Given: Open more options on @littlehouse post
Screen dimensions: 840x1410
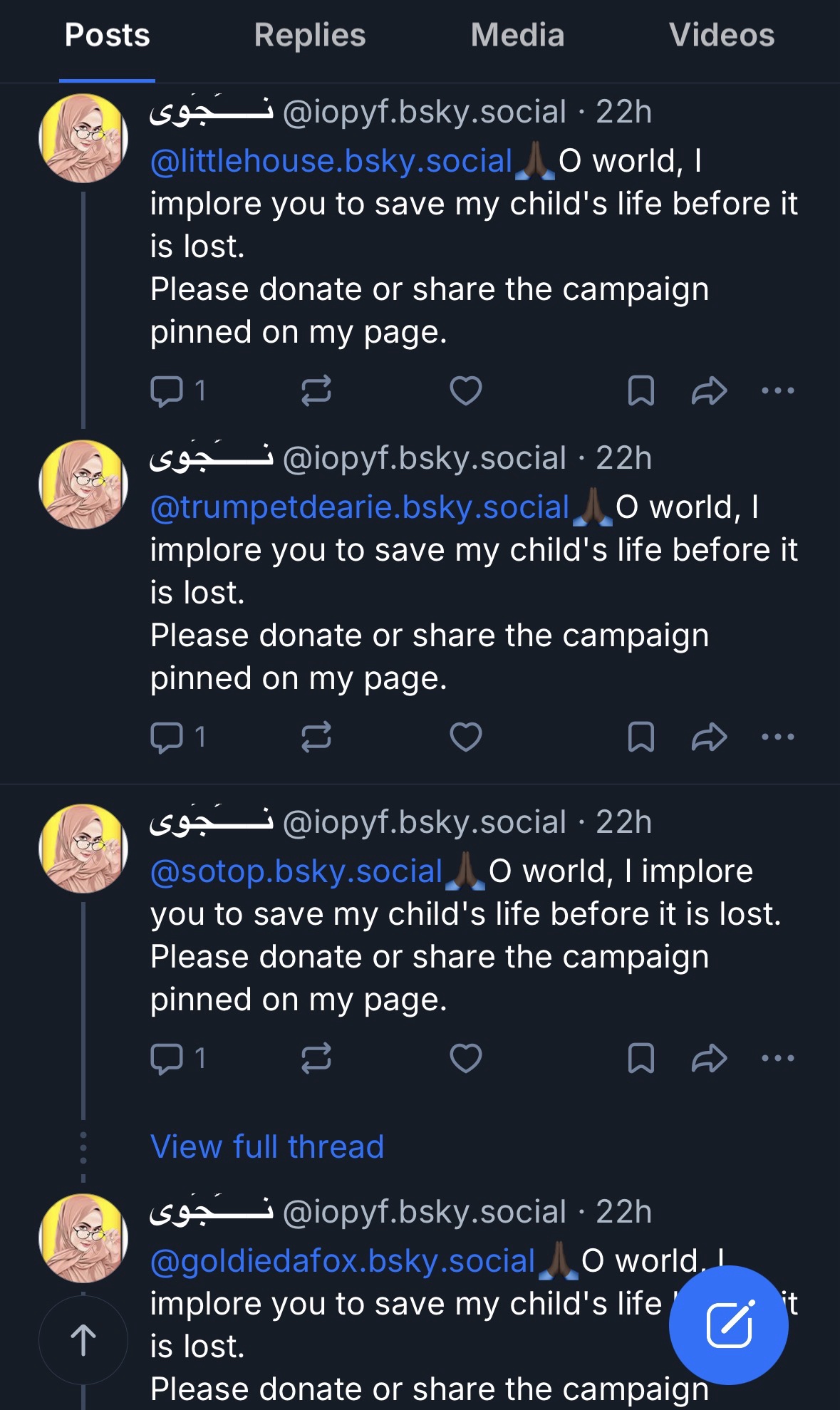Looking at the screenshot, I should (777, 390).
